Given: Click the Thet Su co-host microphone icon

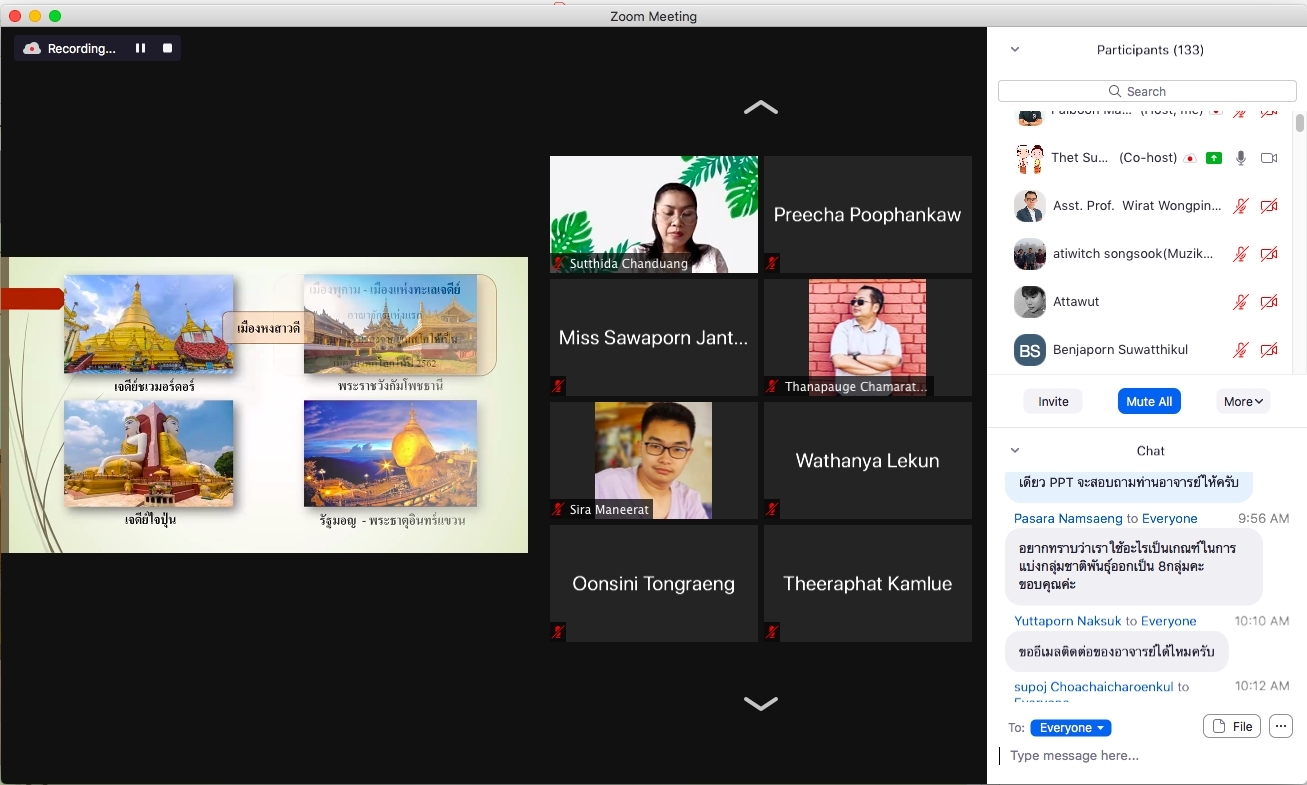Looking at the screenshot, I should pos(1241,158).
